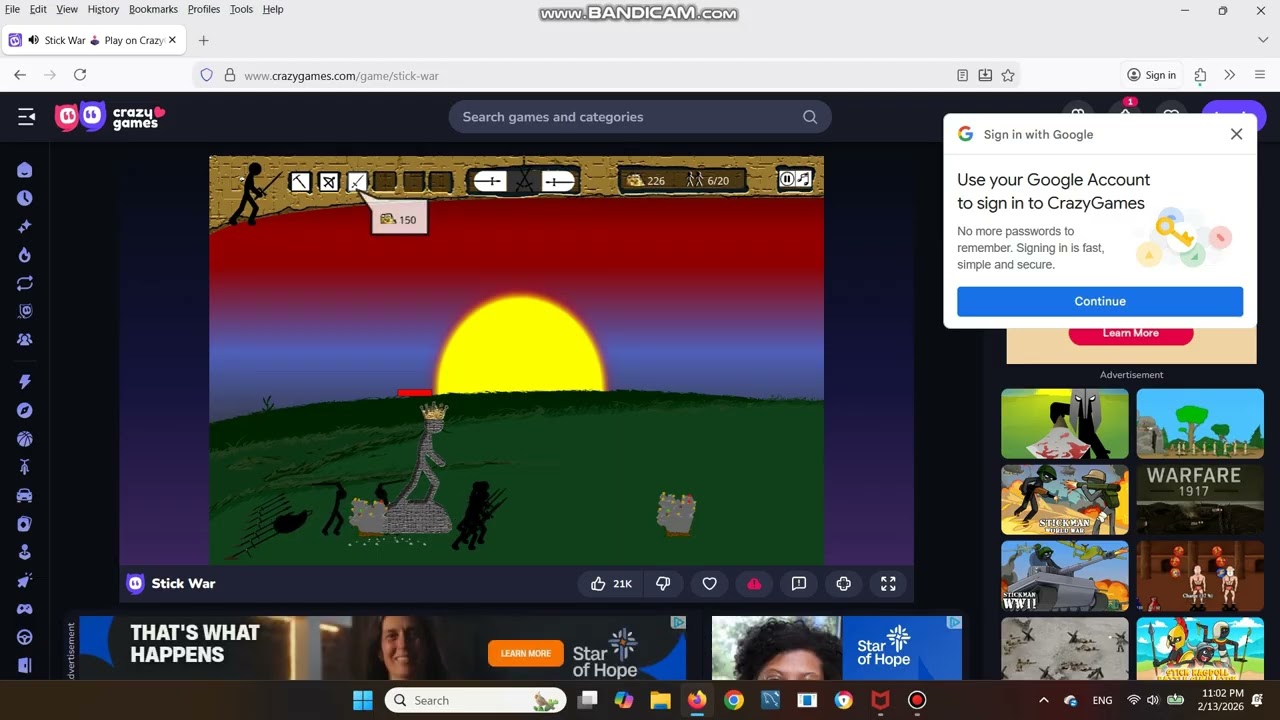This screenshot has width=1280, height=720.
Task: Open sidebar Driving steering wheel icon
Action: point(25,637)
